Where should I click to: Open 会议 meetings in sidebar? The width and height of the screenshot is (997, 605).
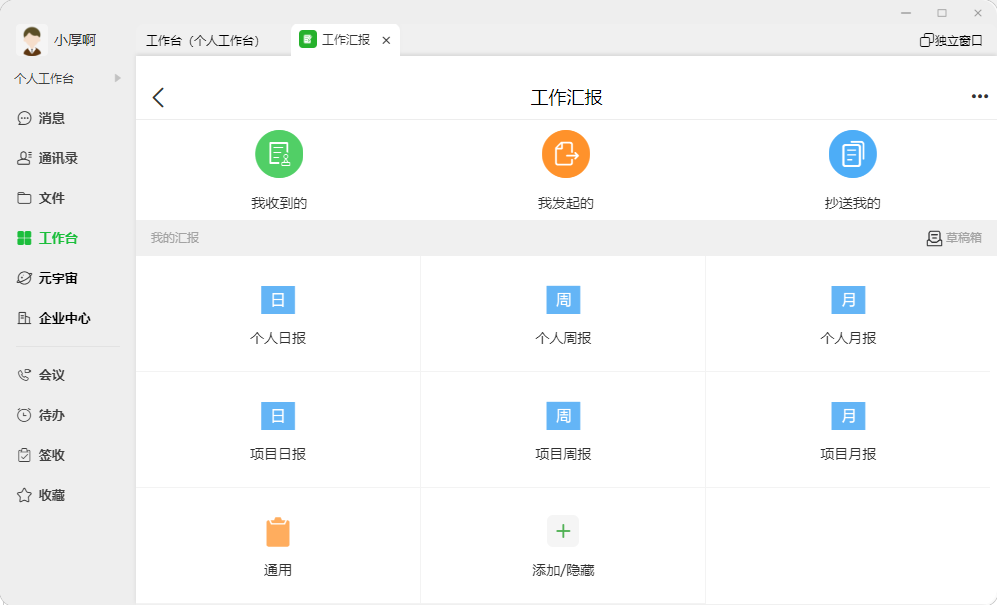click(41, 375)
